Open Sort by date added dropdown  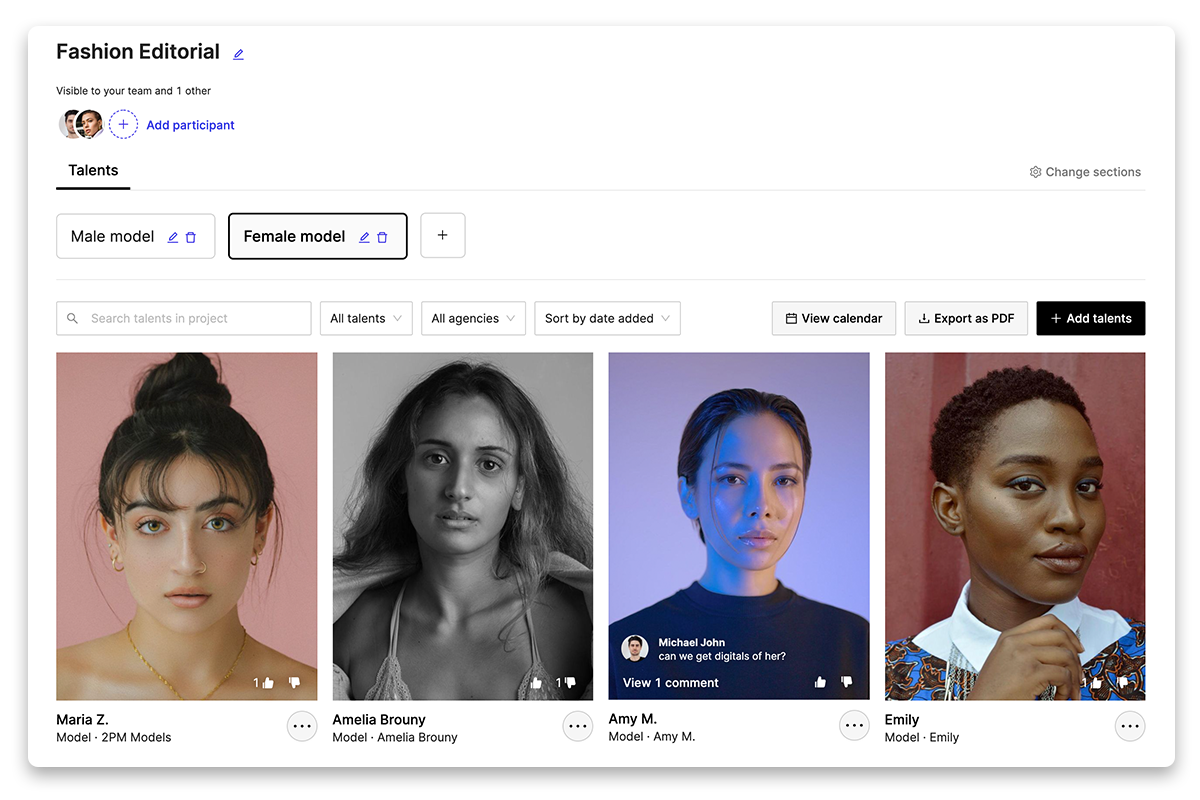click(x=607, y=318)
